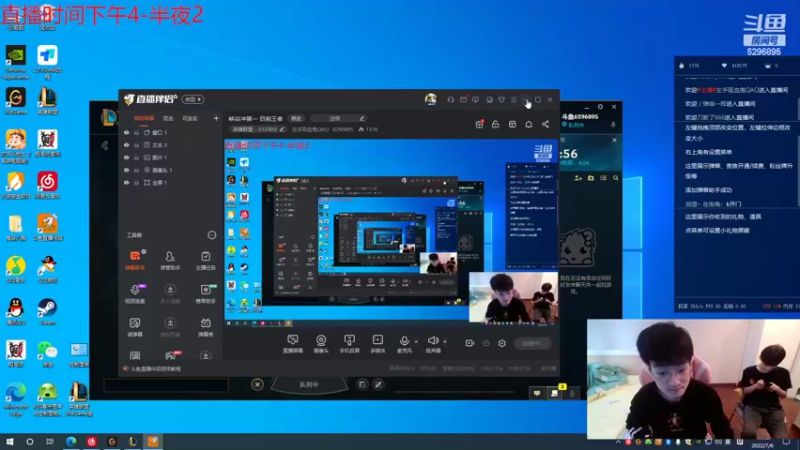Viewport: 800px width, 450px height.
Task: Click the add friend icon in League client
Action: point(578,178)
